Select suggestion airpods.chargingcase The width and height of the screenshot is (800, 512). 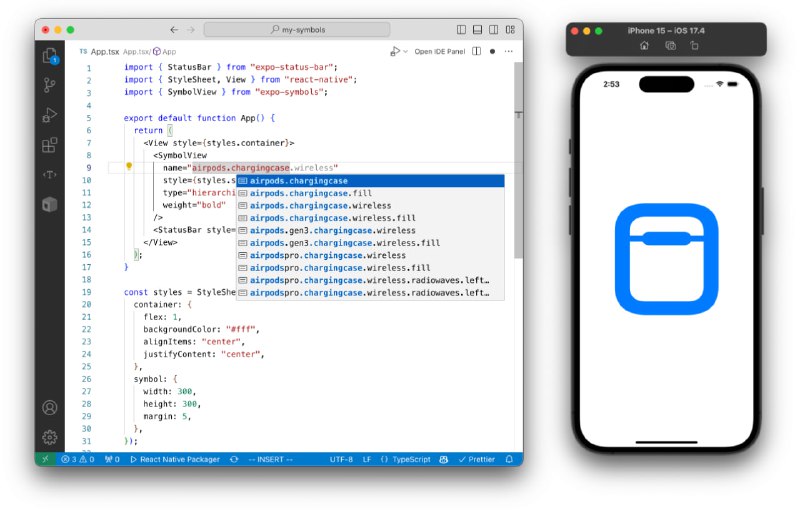tap(370, 181)
